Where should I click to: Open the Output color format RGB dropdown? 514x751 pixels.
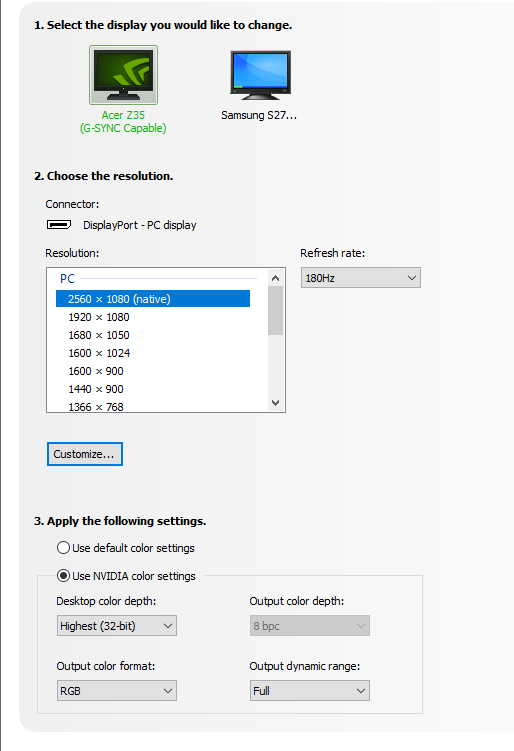(117, 691)
